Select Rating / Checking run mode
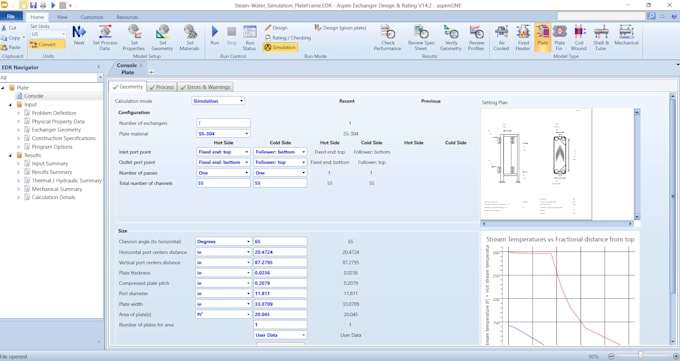 288,38
